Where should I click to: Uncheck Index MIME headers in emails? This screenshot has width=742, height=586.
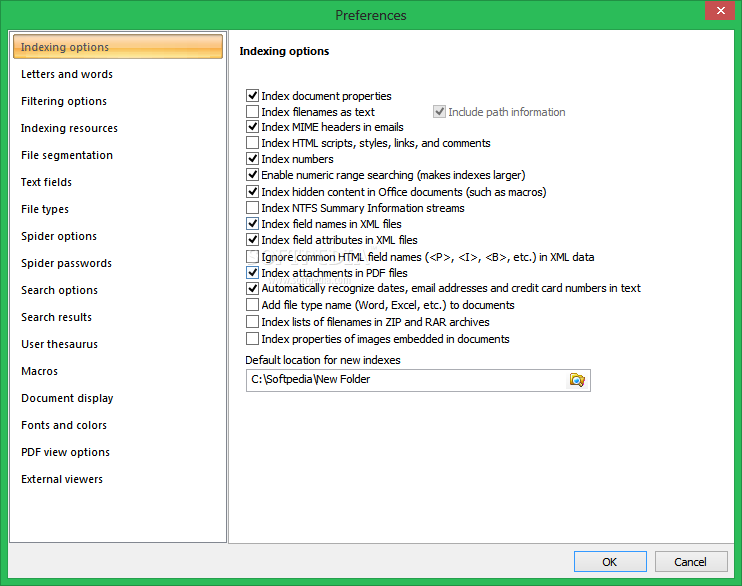pos(253,127)
